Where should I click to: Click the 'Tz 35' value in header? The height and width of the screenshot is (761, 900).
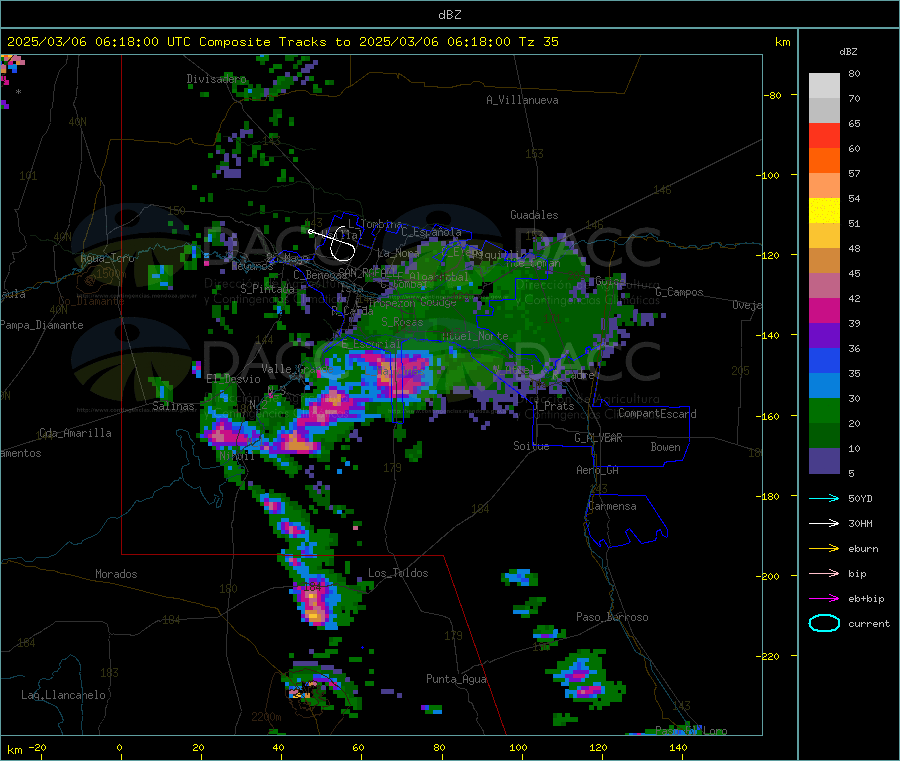click(539, 42)
